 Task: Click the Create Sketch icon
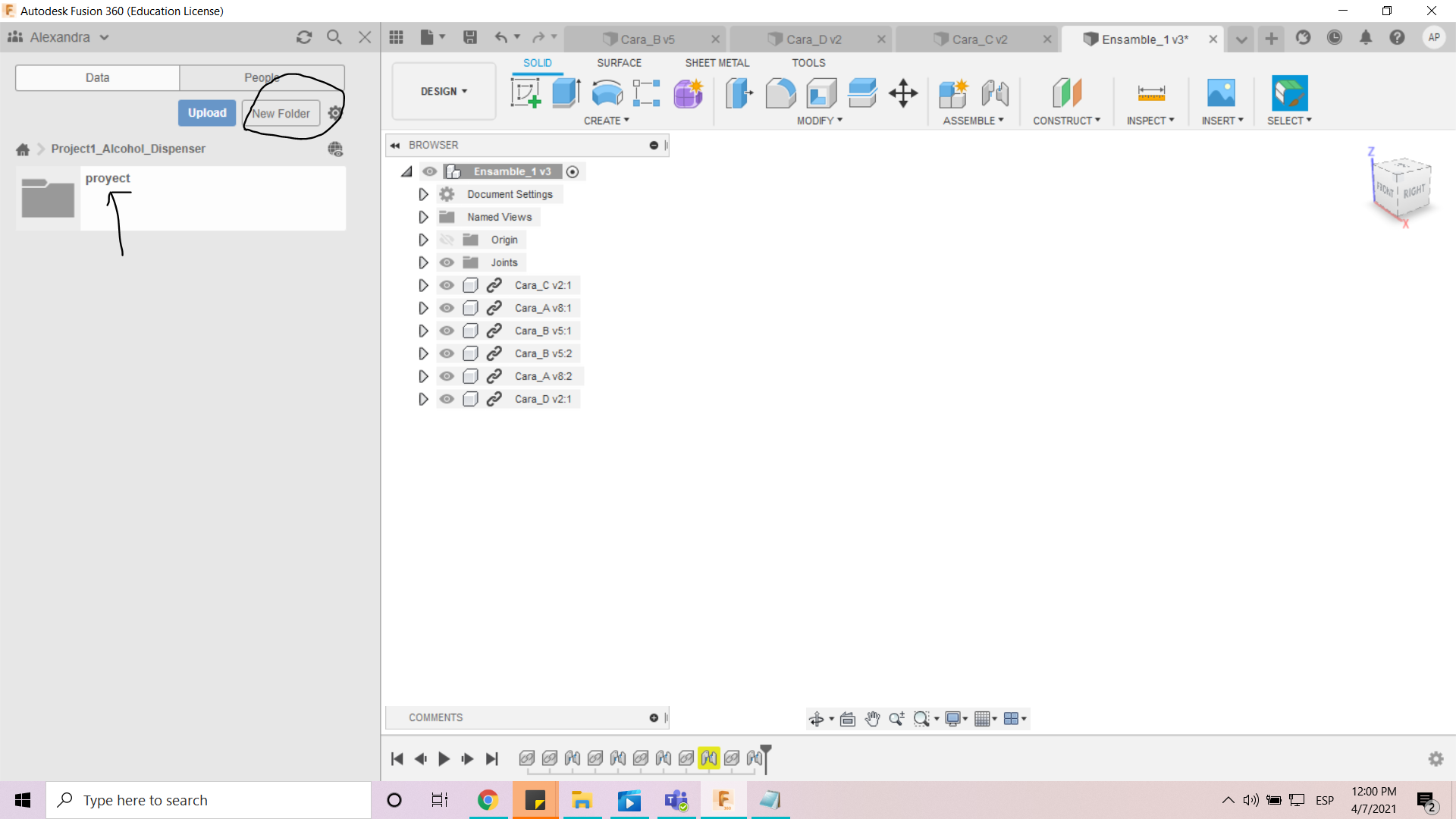click(526, 93)
